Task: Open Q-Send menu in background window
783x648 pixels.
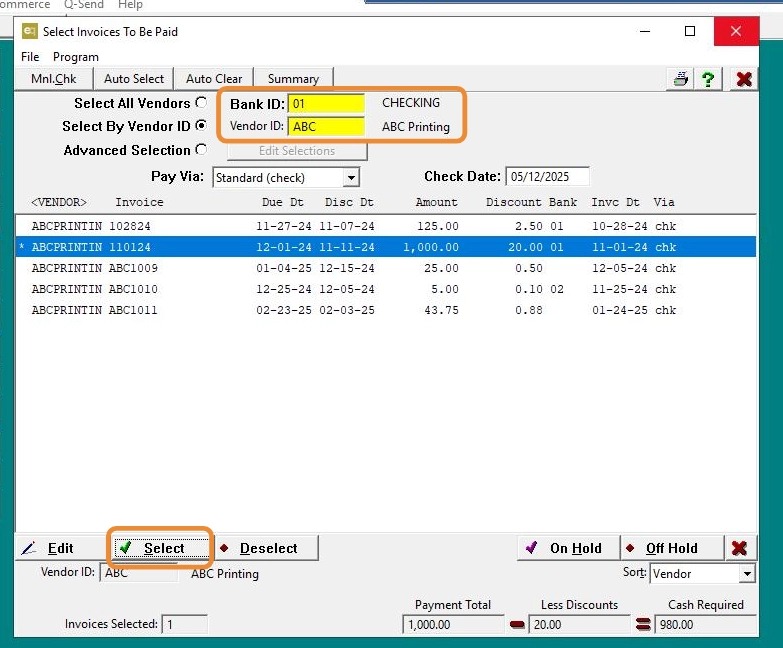Action: tap(84, 4)
